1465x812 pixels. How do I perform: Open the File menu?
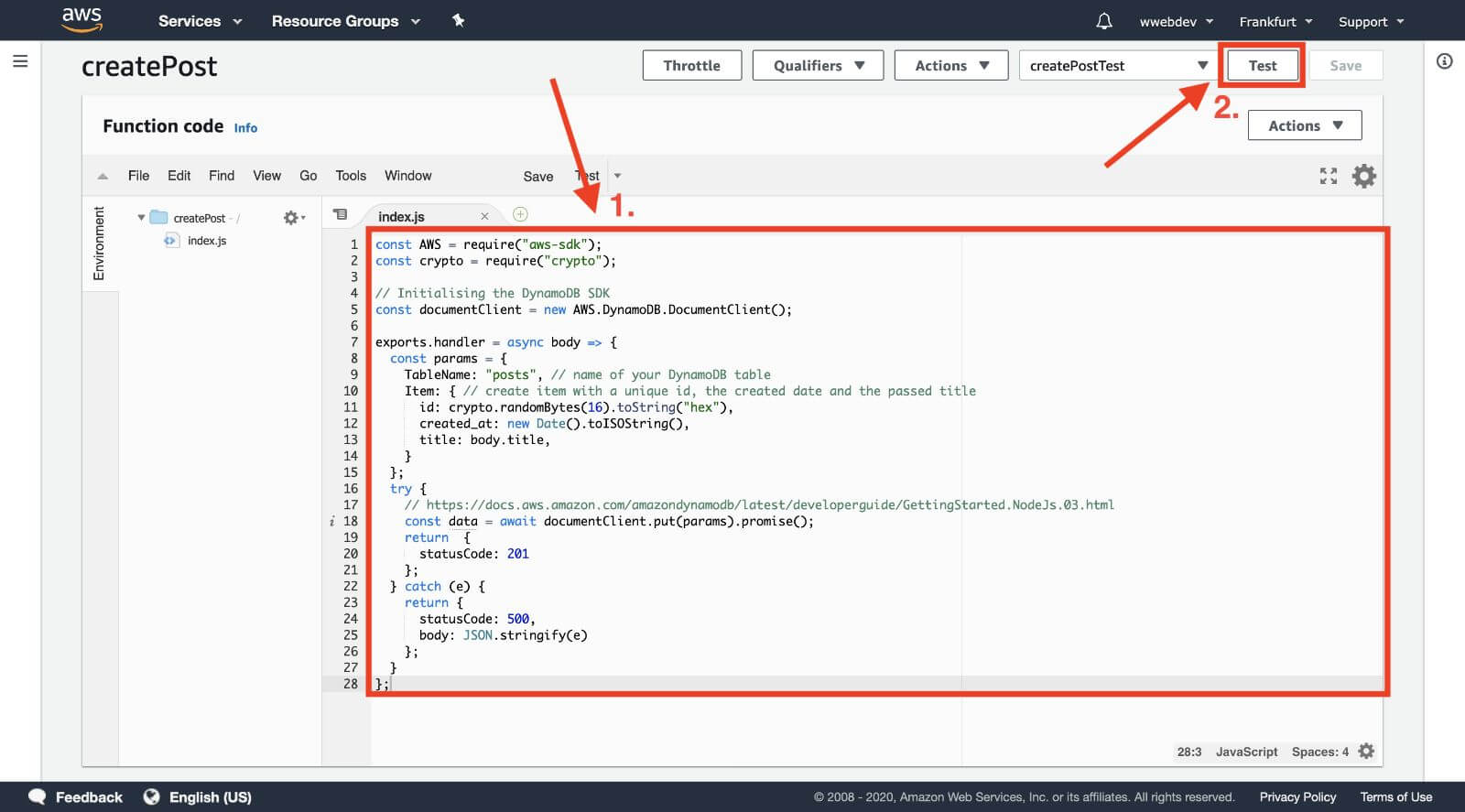click(139, 176)
